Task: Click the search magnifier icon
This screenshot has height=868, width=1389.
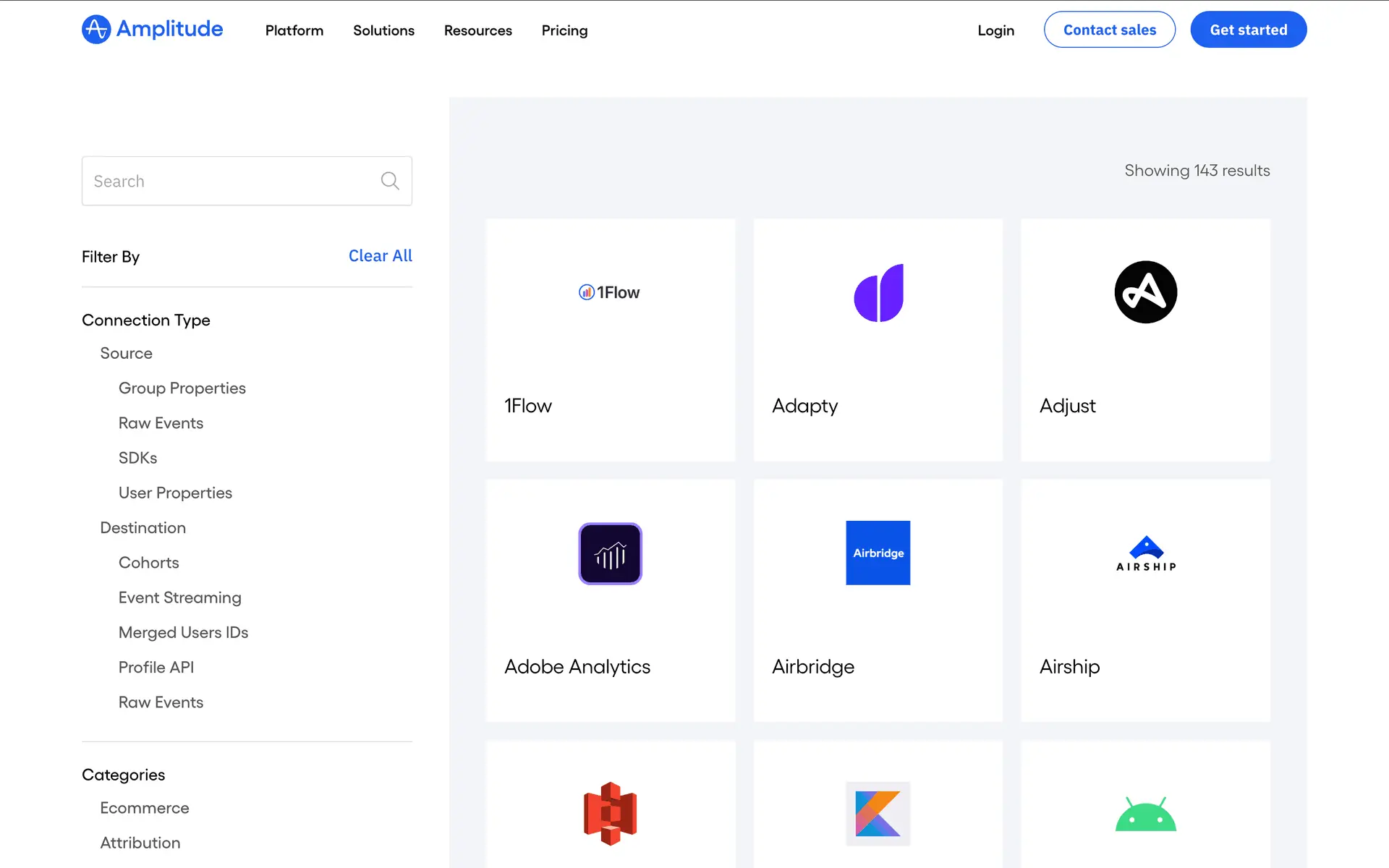Action: point(390,181)
